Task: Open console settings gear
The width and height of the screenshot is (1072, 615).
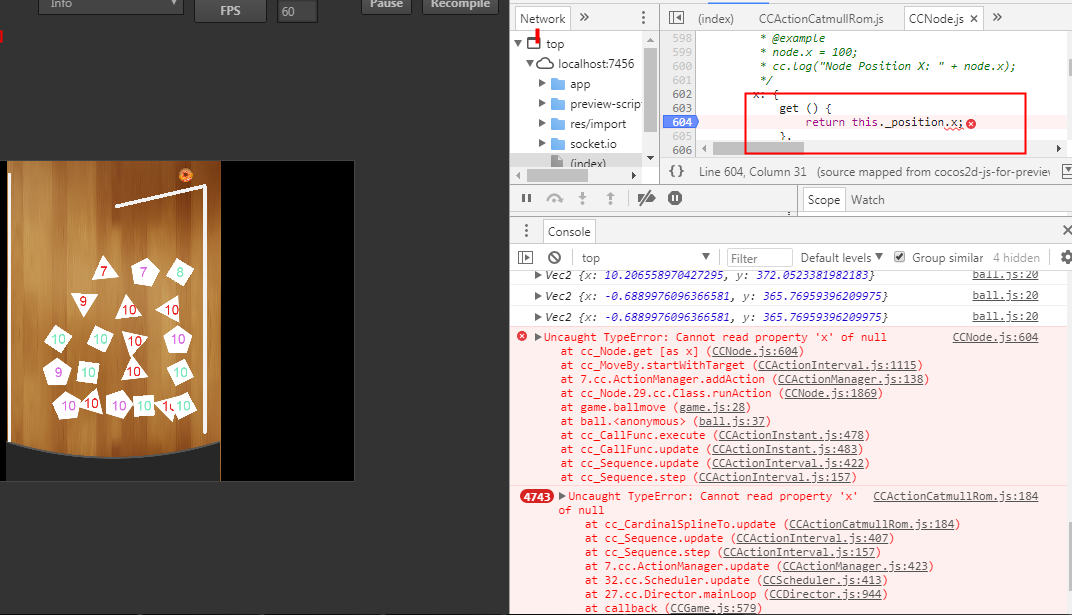Action: tap(1066, 258)
